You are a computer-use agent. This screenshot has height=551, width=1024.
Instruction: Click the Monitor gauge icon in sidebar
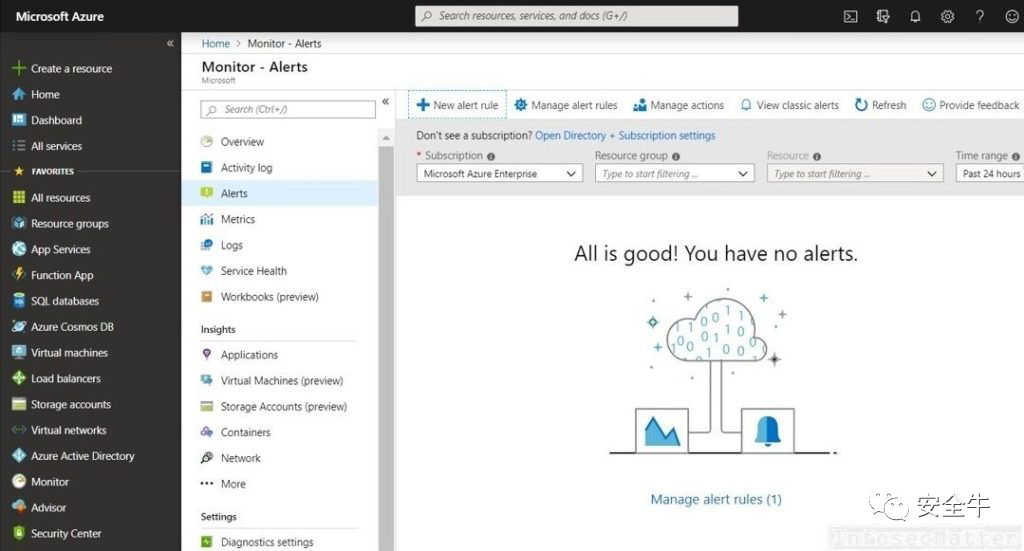click(19, 481)
